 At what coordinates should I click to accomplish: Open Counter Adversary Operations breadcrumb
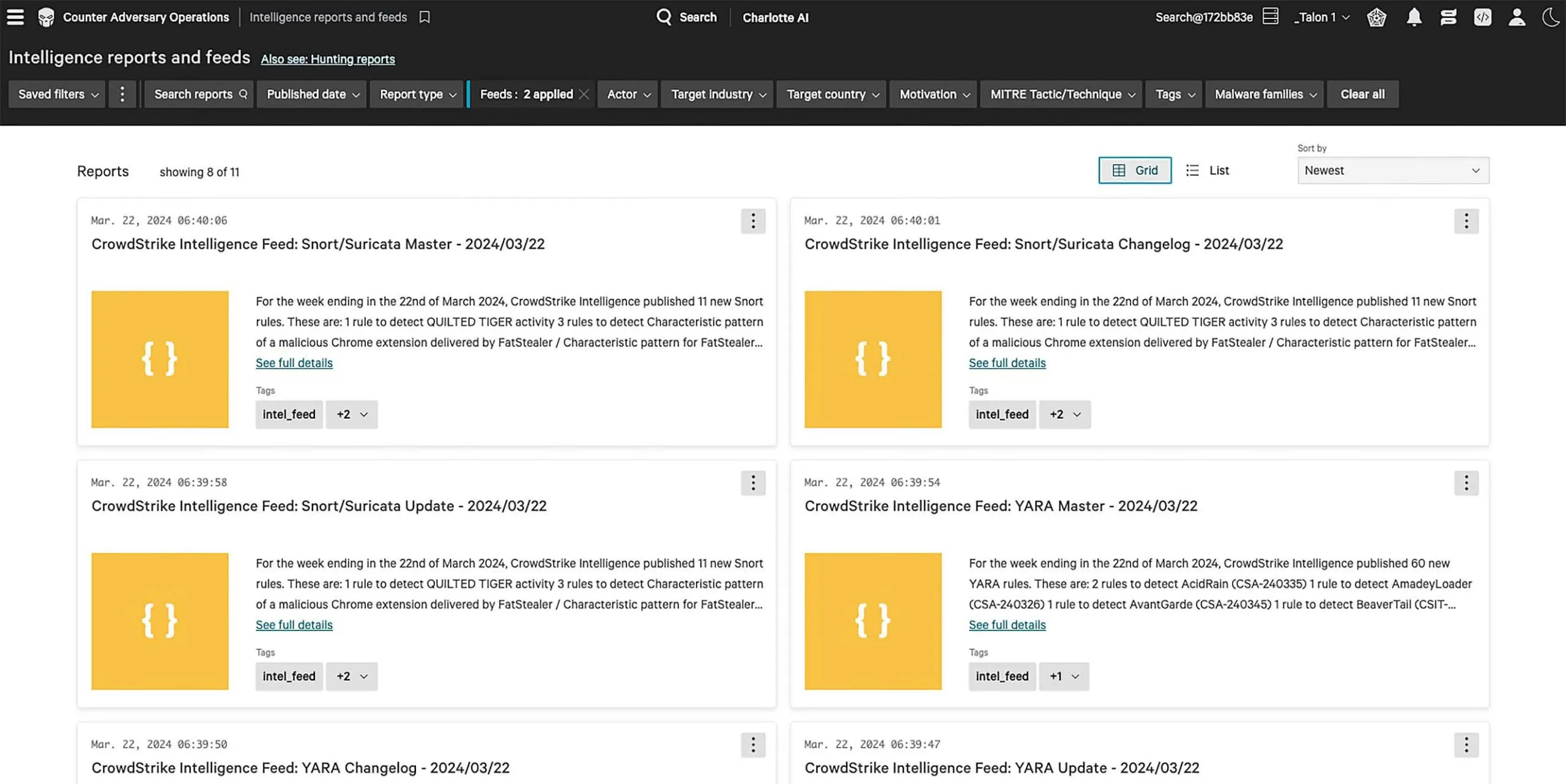146,17
